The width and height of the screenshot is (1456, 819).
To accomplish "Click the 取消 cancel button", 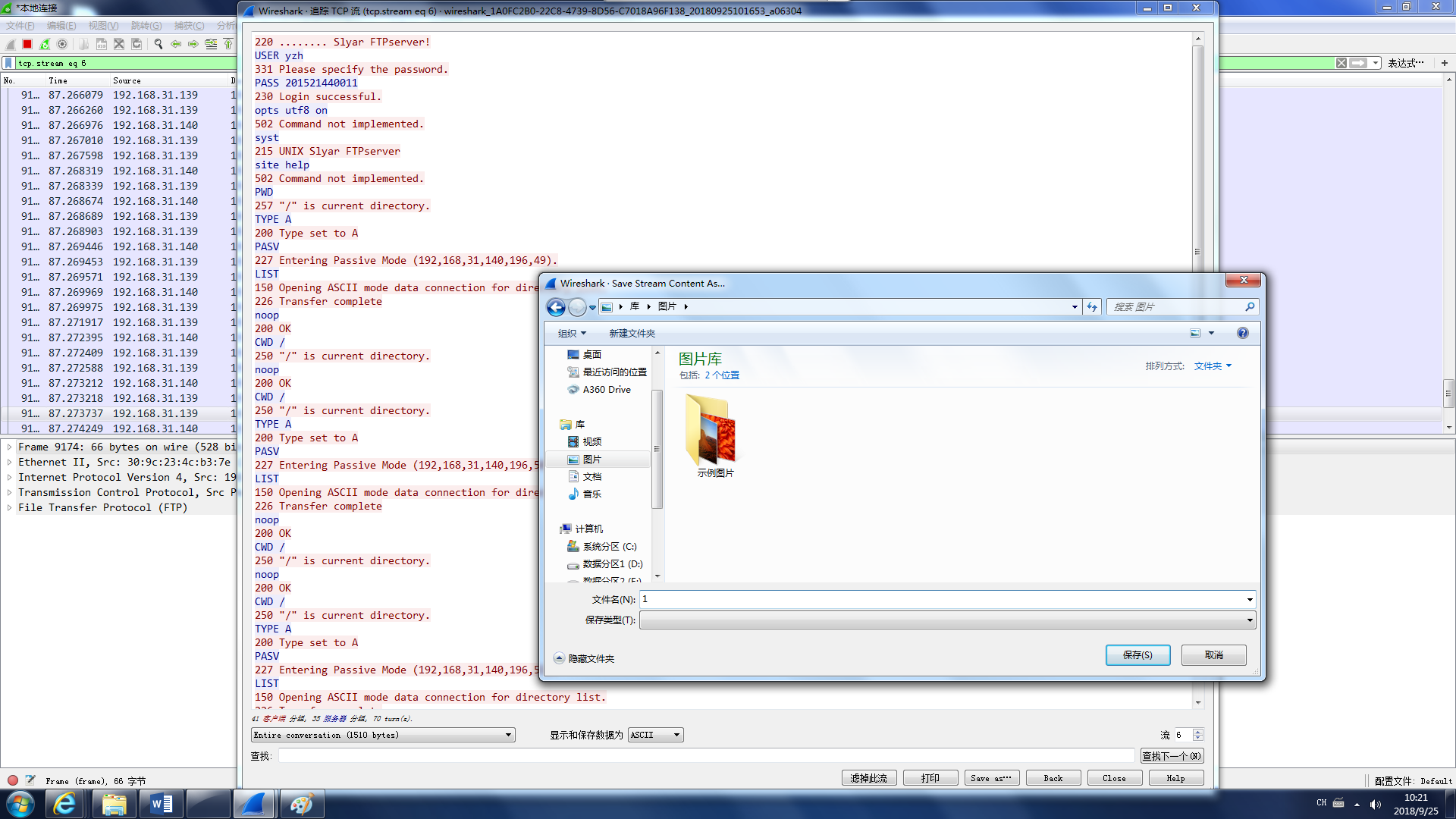I will [x=1213, y=655].
